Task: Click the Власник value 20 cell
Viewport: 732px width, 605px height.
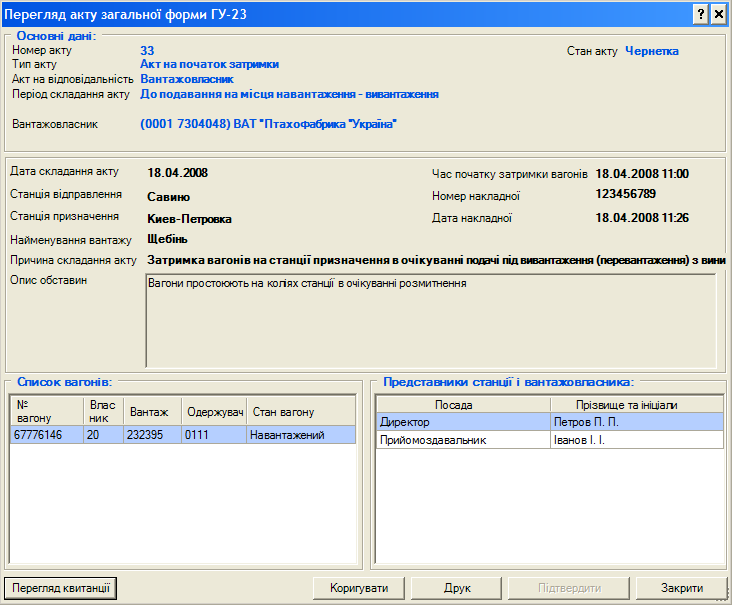Action: click(x=103, y=435)
